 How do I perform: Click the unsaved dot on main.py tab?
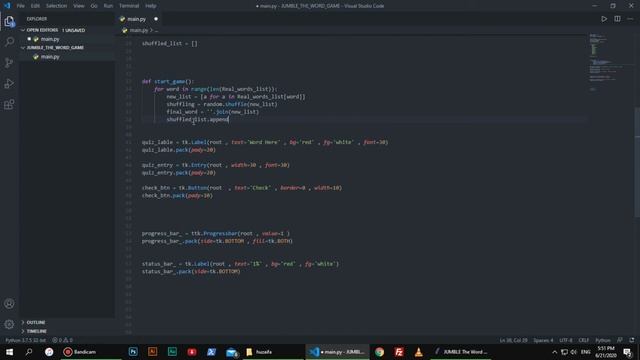click(x=156, y=19)
